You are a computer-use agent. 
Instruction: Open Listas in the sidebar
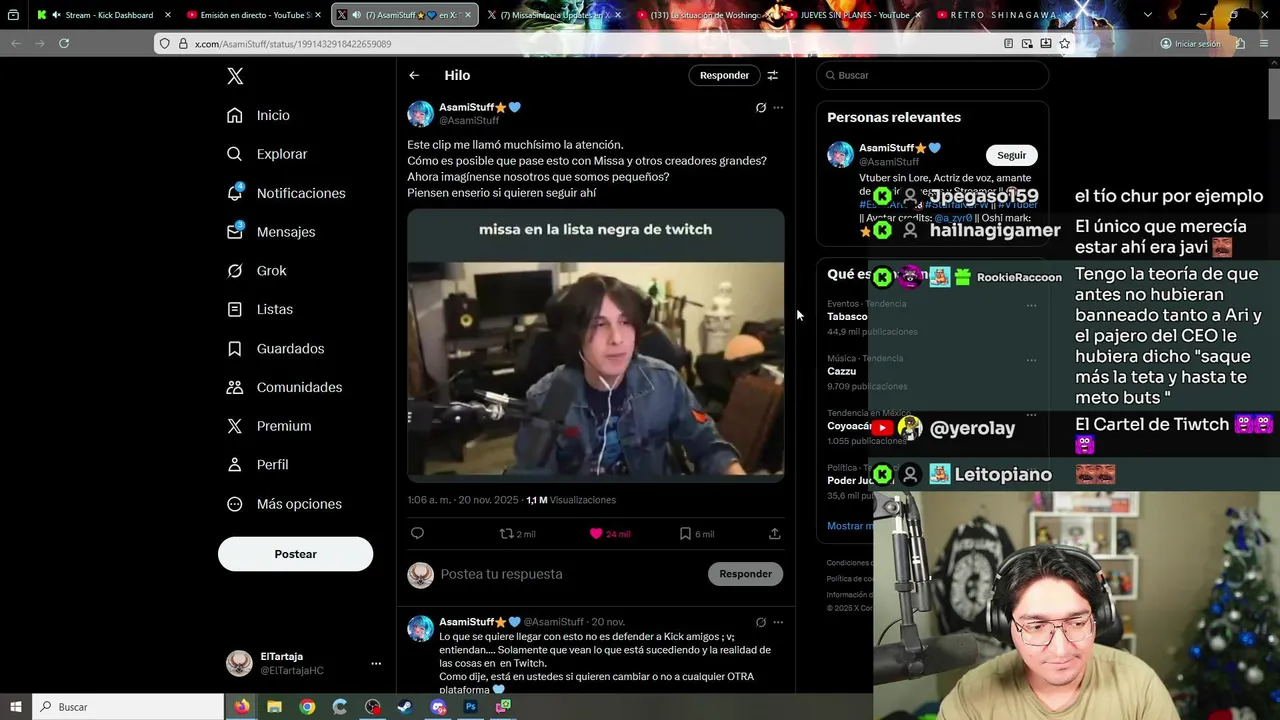coord(259,310)
